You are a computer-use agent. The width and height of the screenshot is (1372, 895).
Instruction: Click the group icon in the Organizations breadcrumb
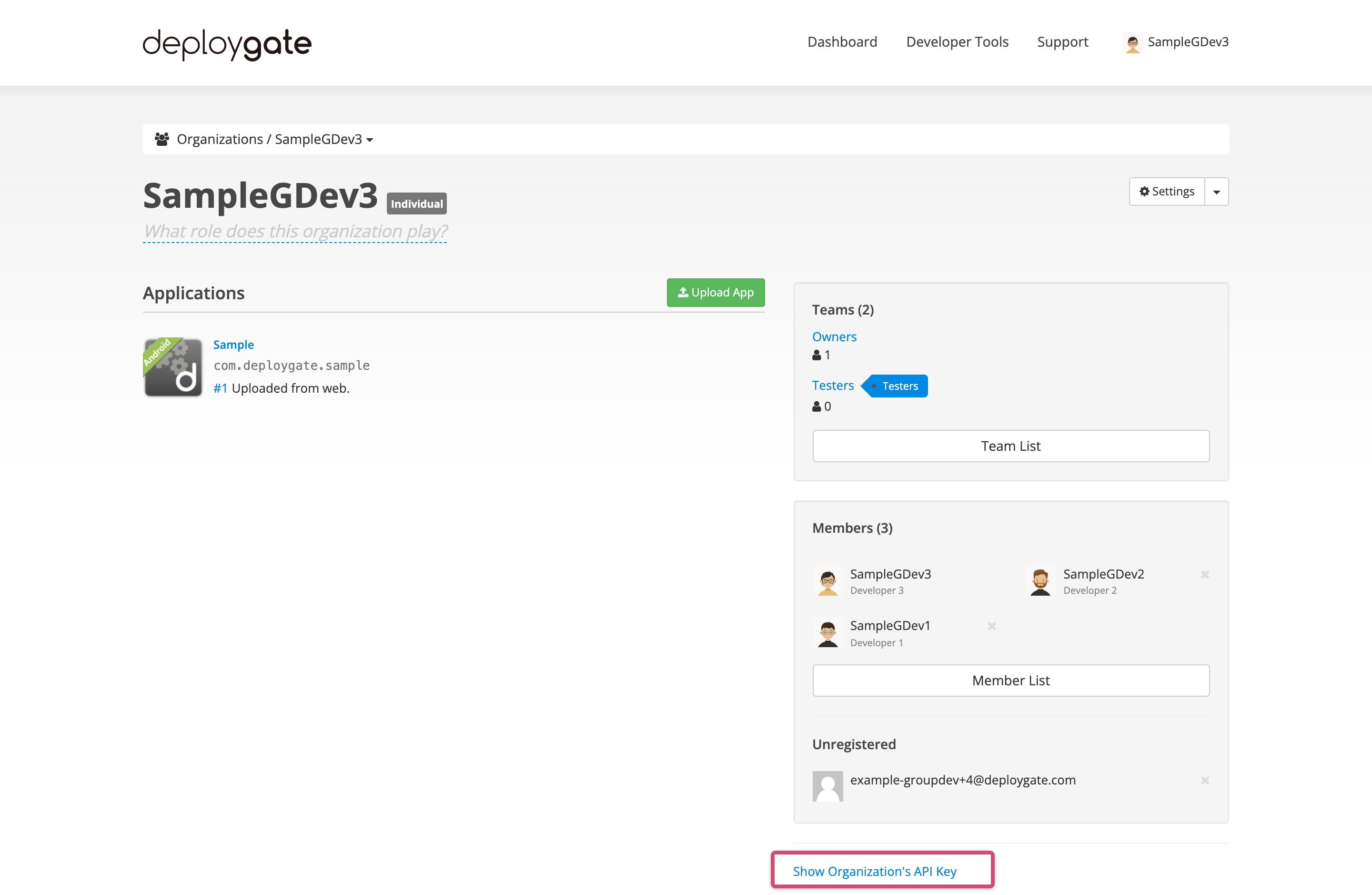(x=162, y=138)
